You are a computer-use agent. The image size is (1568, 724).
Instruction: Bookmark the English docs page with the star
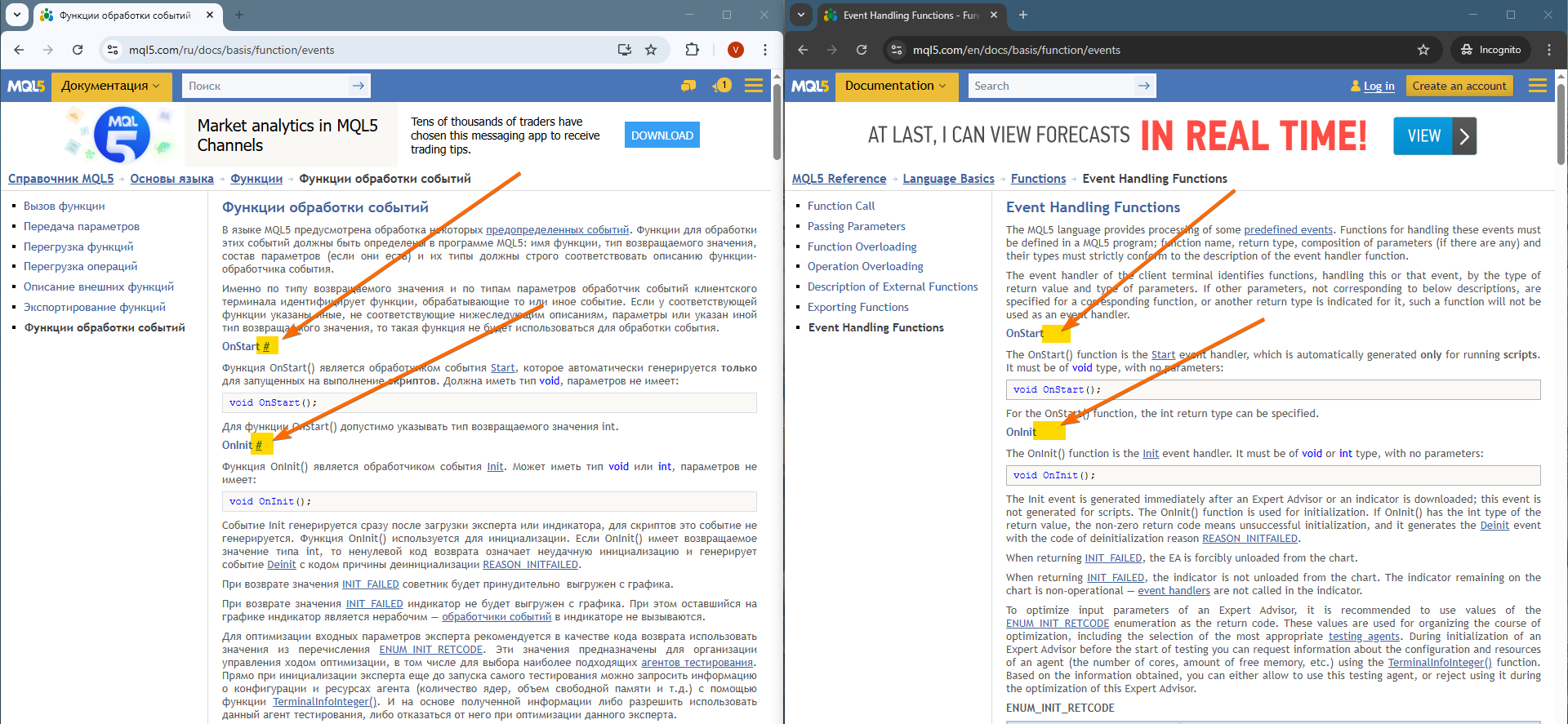[x=1423, y=50]
